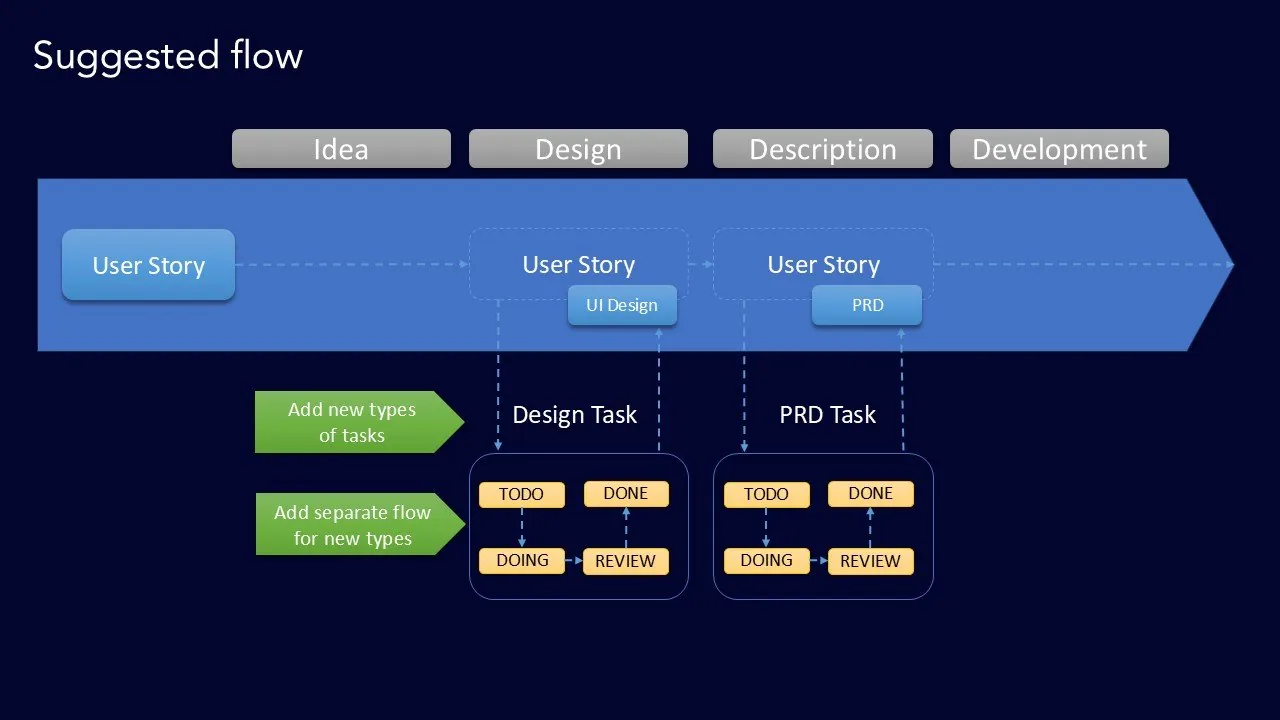Click the Add separate flow green arrow
This screenshot has height=720, width=1280.
(x=360, y=524)
